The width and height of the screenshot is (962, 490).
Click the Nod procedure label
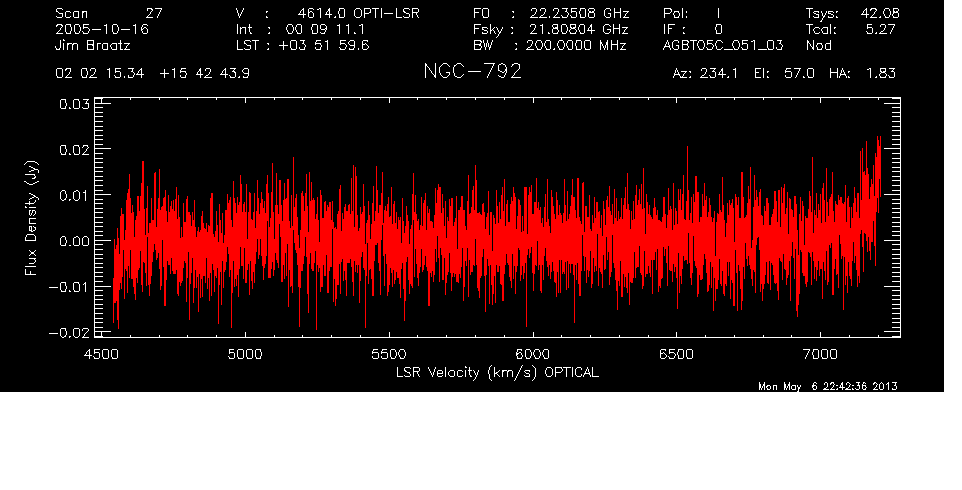pyautogui.click(x=819, y=45)
